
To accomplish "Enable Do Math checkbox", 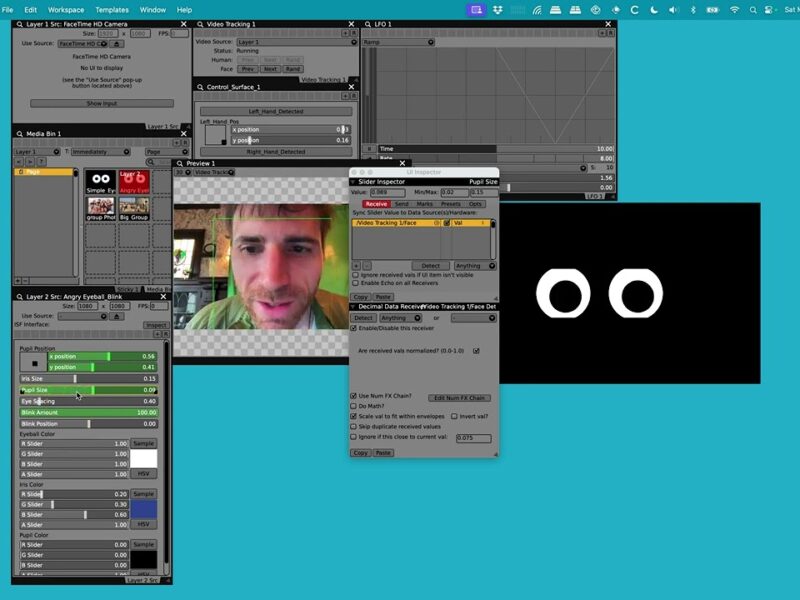I will coord(354,406).
